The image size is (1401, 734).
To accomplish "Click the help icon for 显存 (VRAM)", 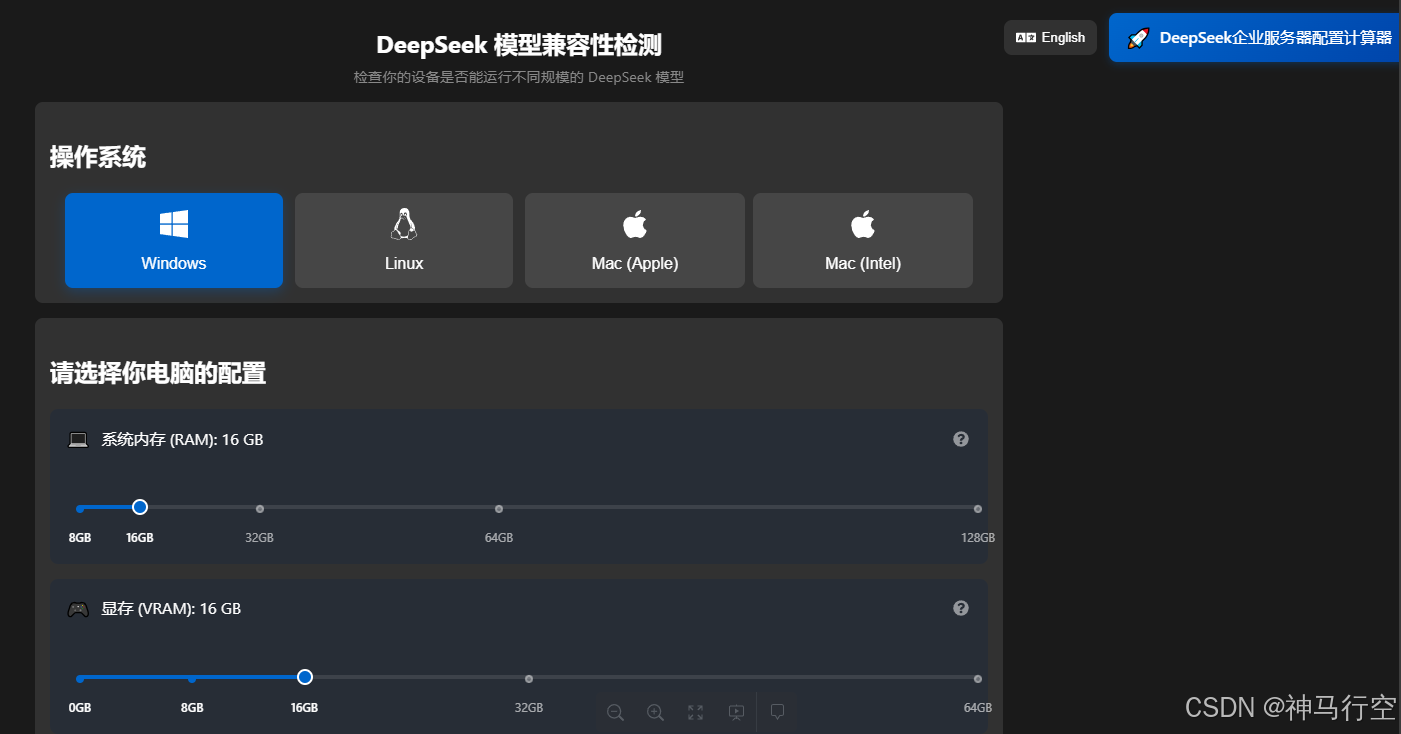I will click(x=961, y=608).
